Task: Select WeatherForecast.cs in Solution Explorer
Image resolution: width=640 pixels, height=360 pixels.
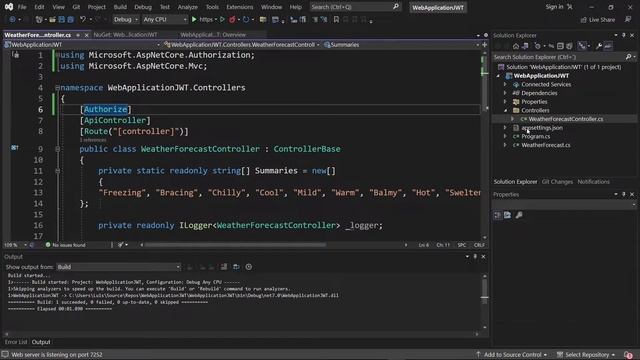Action: point(546,145)
